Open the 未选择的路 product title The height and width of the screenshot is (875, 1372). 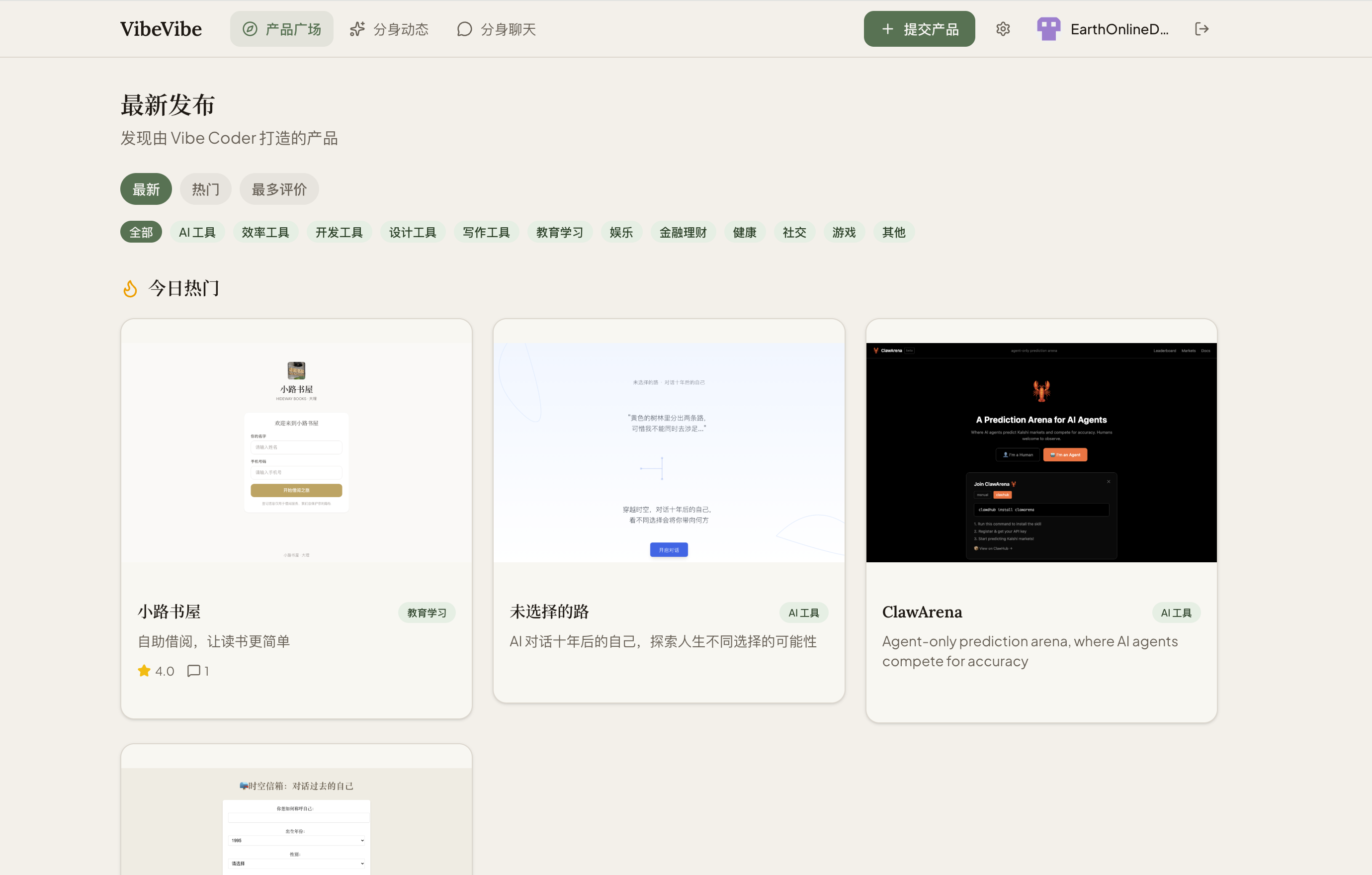[x=549, y=612]
